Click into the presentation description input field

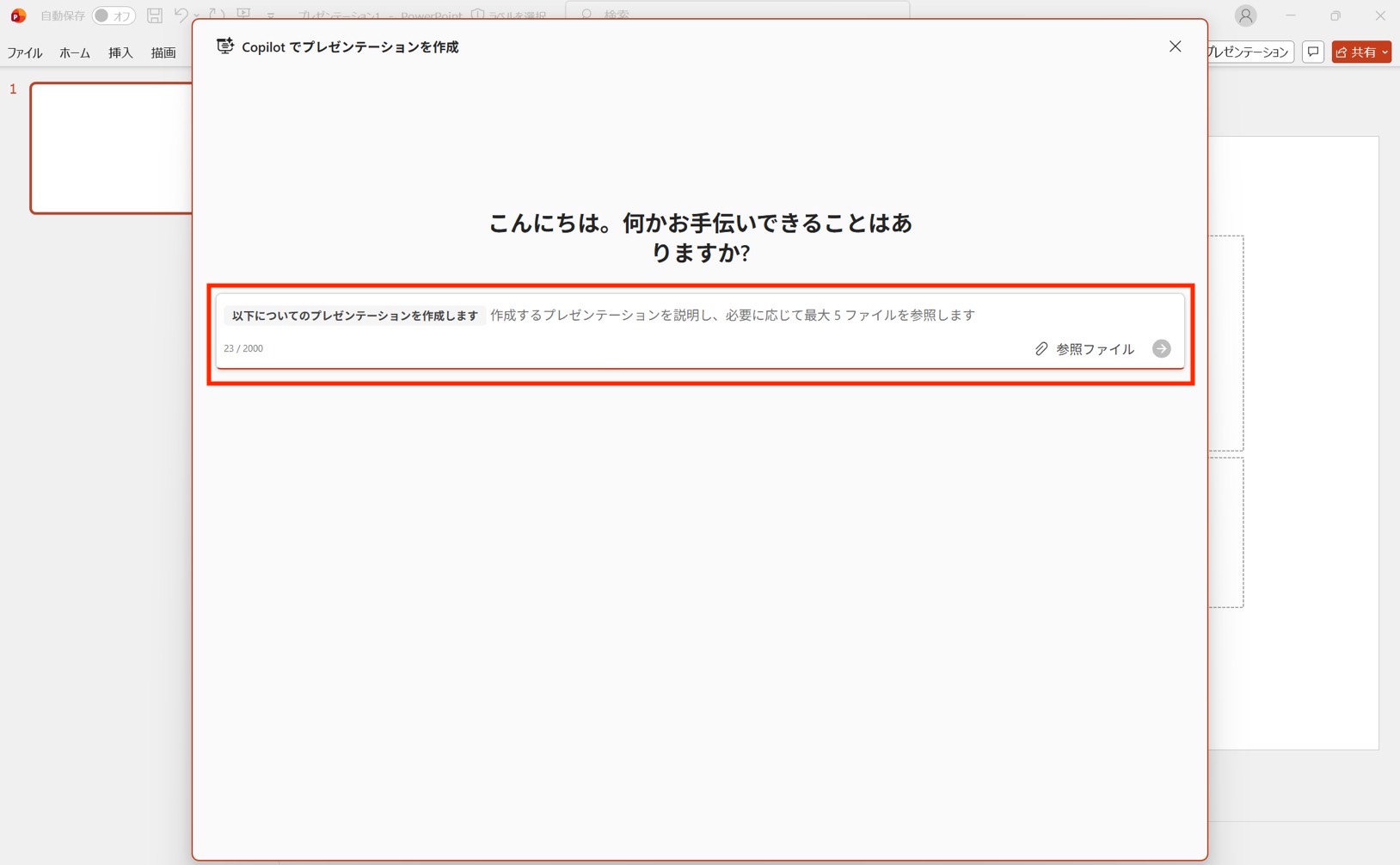[731, 316]
